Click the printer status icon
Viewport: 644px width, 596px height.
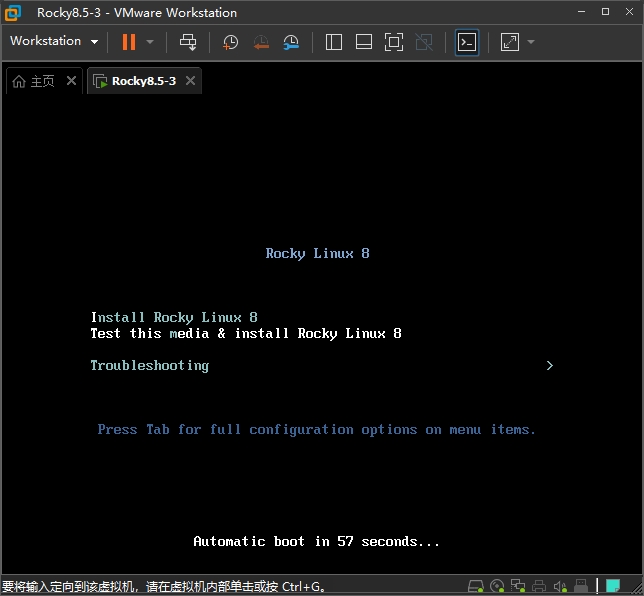click(539, 586)
